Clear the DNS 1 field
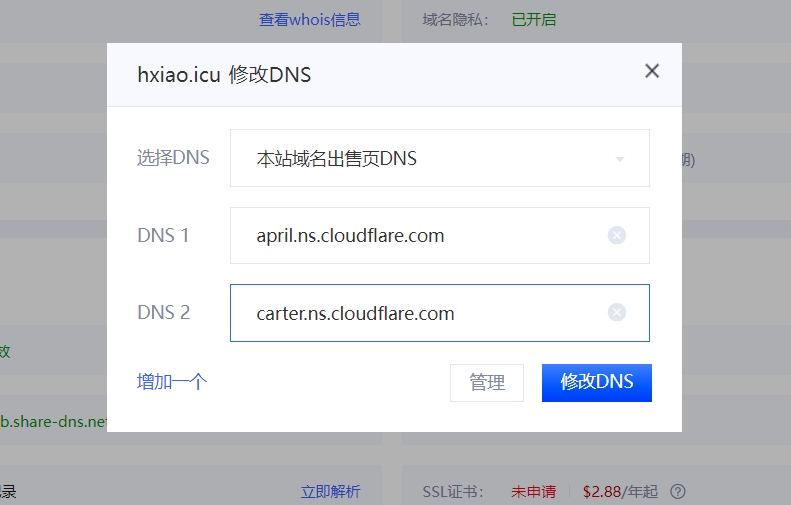This screenshot has width=791, height=505. pyautogui.click(x=616, y=235)
